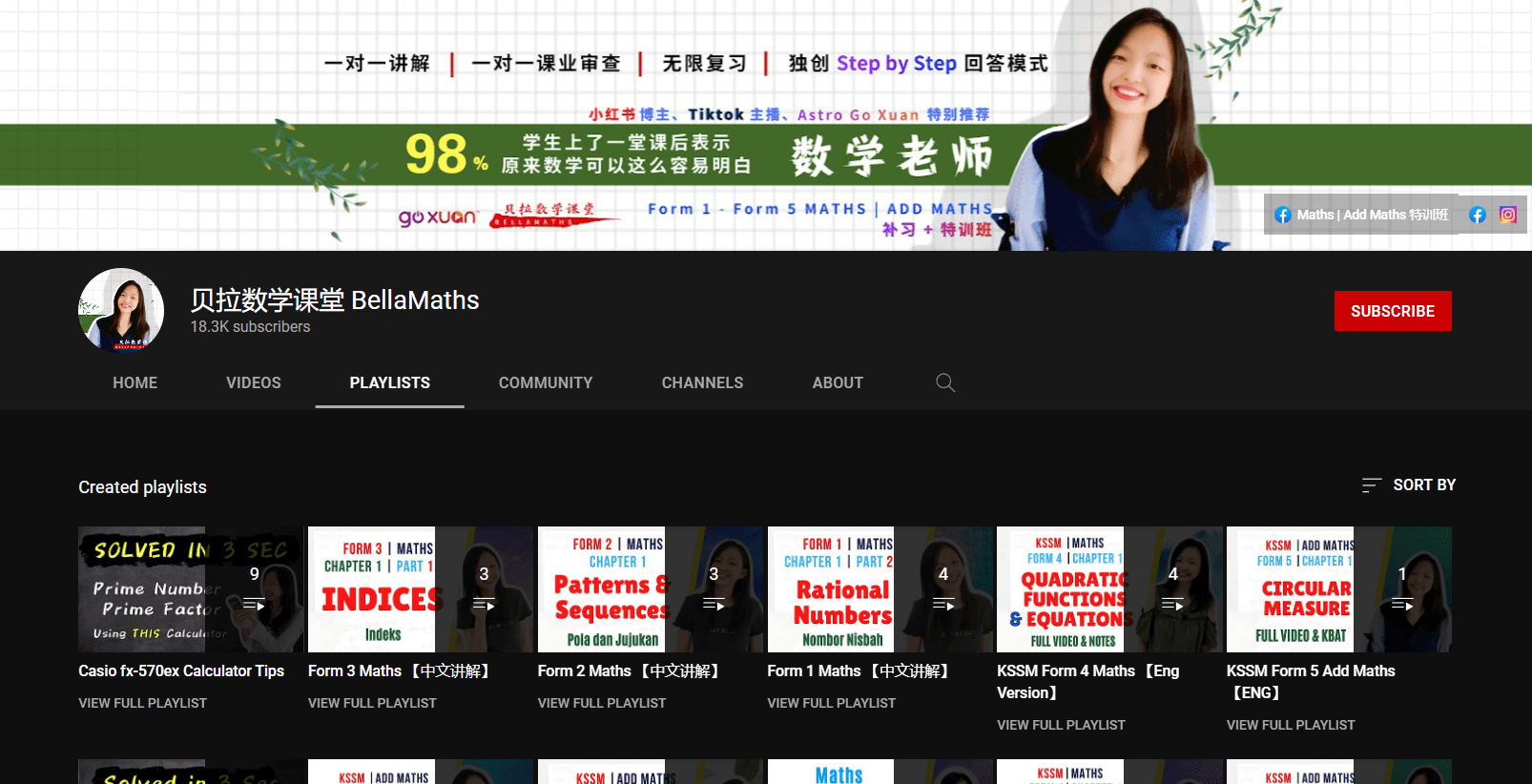Click the channel name BellaMaths
This screenshot has height=784, width=1532.
[335, 300]
